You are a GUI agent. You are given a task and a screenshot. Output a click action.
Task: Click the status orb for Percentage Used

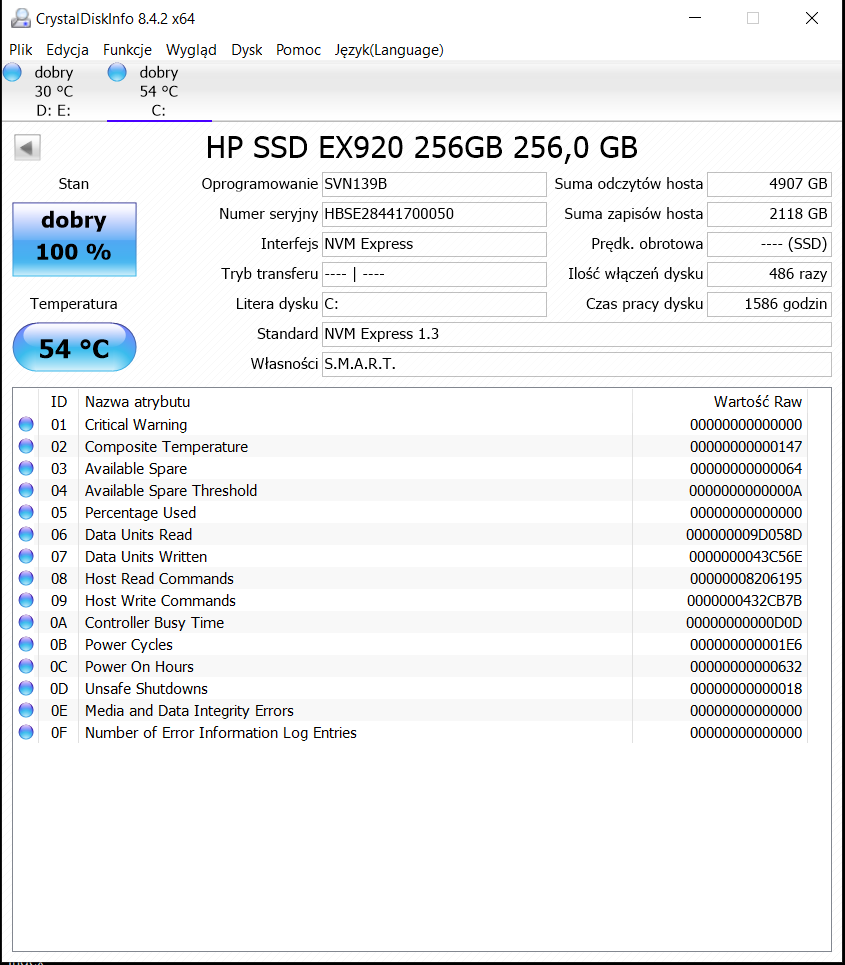click(x=26, y=512)
